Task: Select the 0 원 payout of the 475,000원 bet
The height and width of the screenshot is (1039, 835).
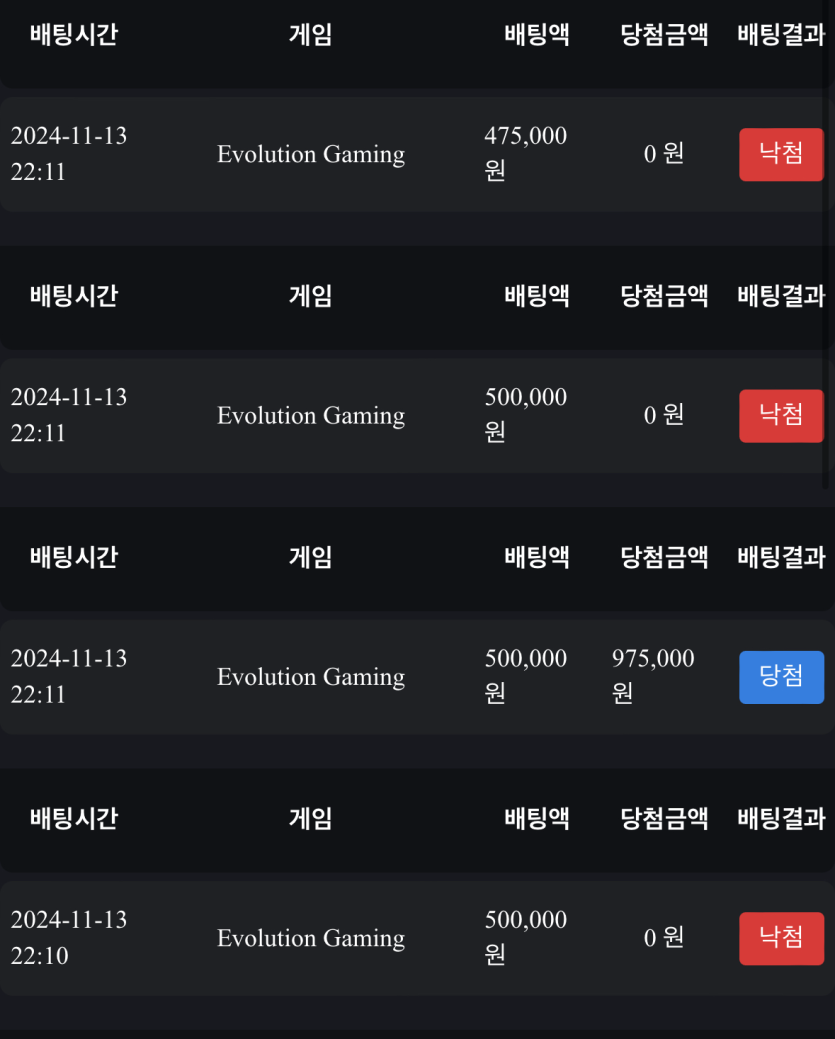Action: (x=664, y=154)
